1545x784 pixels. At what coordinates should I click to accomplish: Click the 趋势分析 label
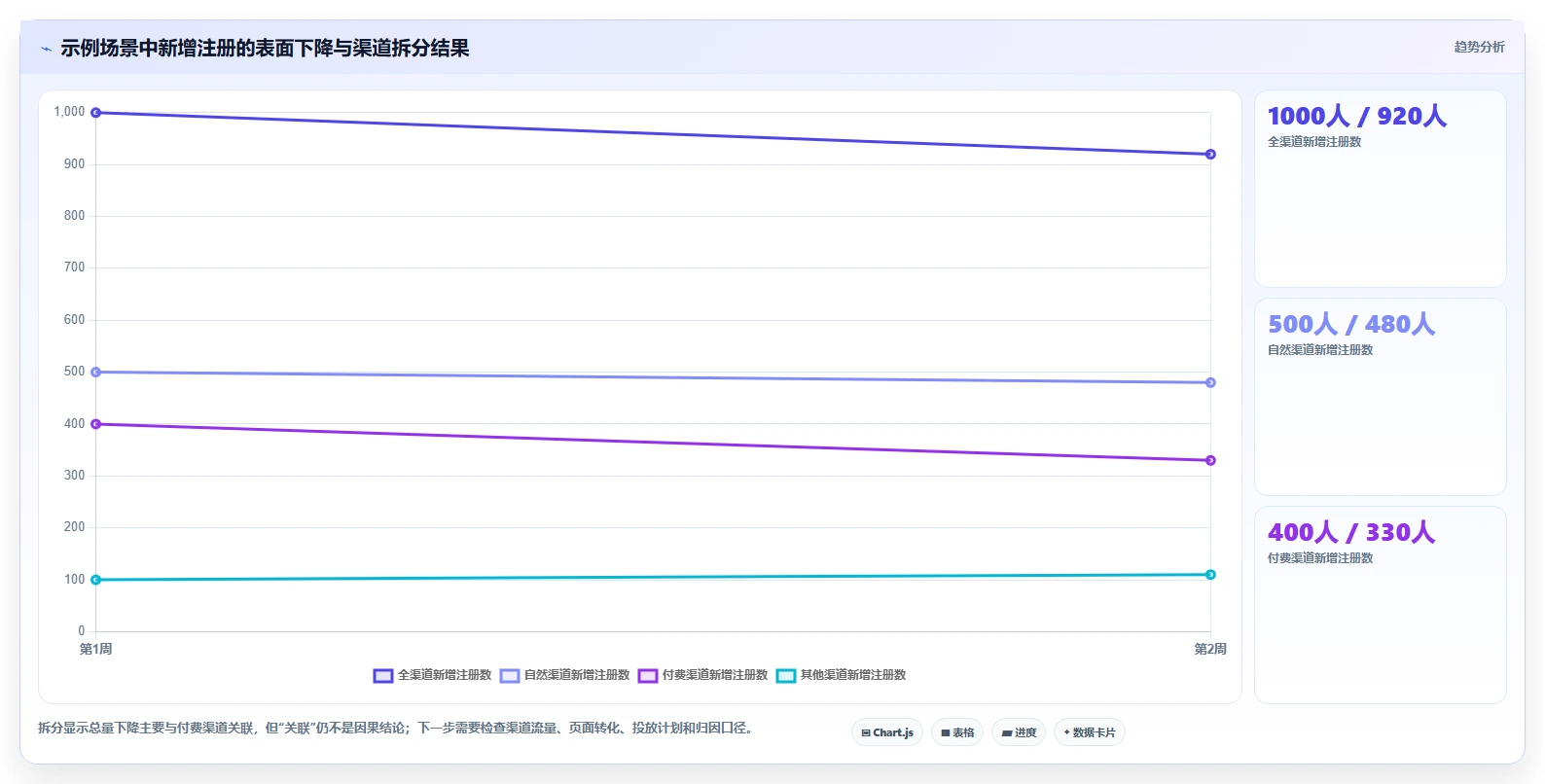pyautogui.click(x=1479, y=47)
